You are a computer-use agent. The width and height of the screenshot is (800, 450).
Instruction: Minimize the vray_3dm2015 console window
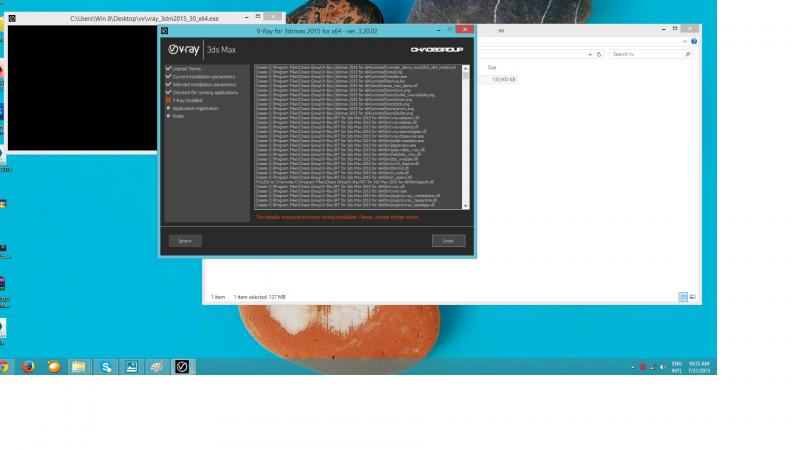click(x=246, y=17)
